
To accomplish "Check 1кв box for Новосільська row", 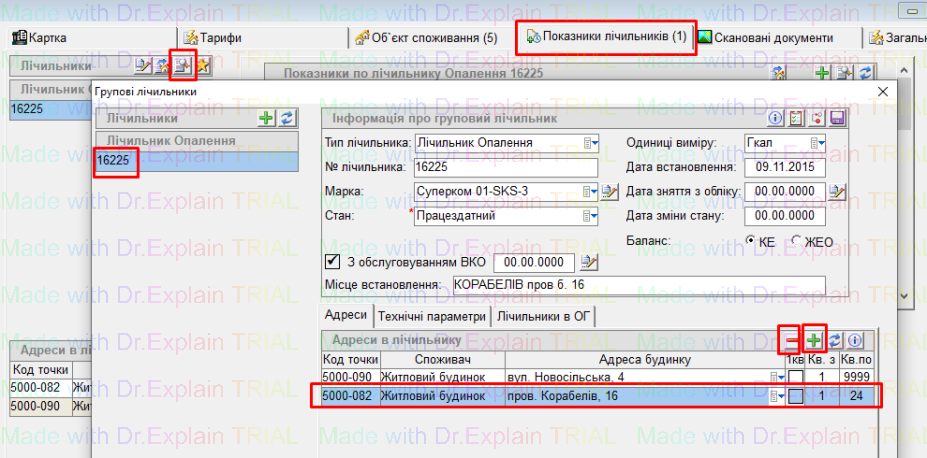I will pos(796,377).
